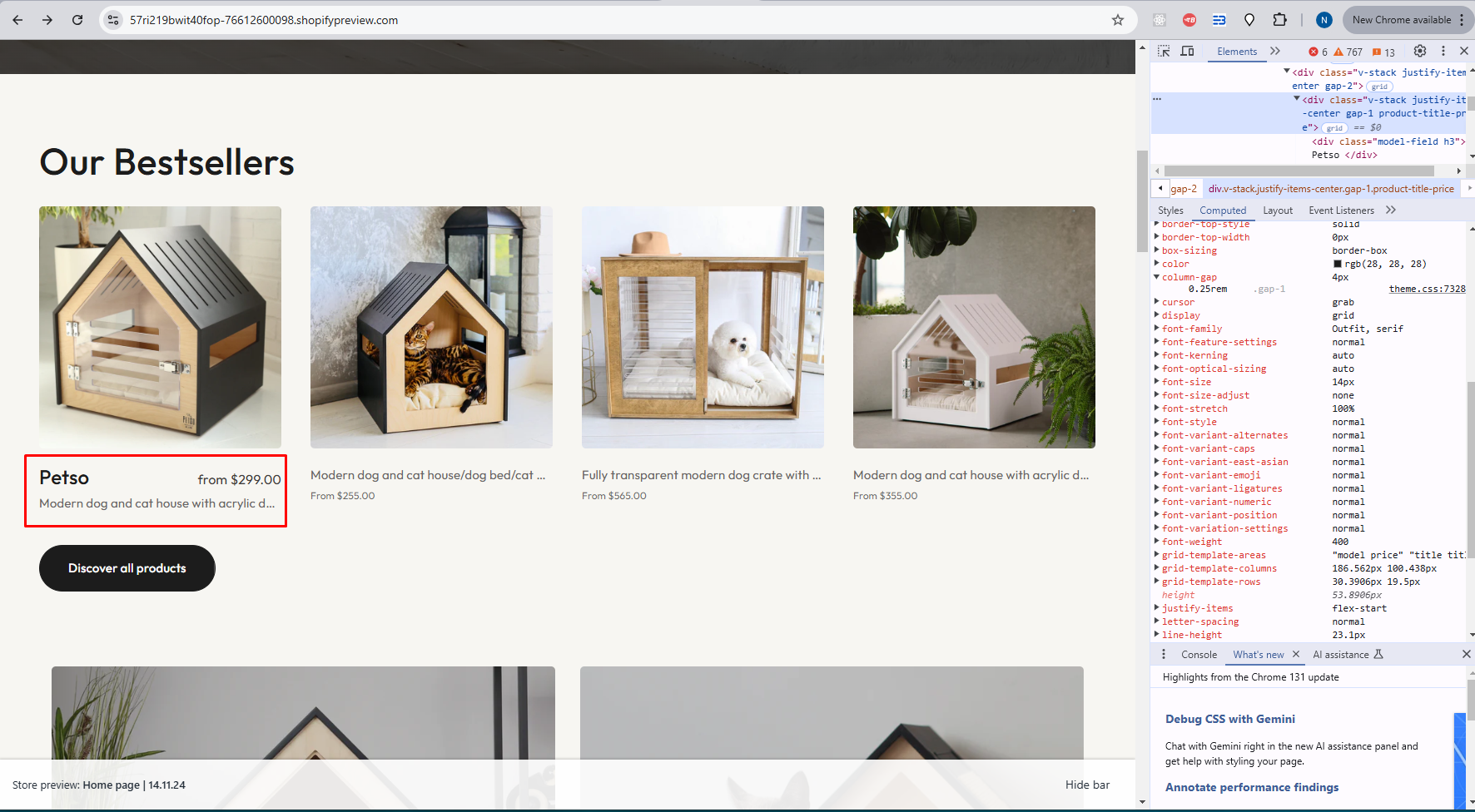The image size is (1475, 812).
Task: Open DevTools customize three-dot menu
Action: click(1443, 51)
